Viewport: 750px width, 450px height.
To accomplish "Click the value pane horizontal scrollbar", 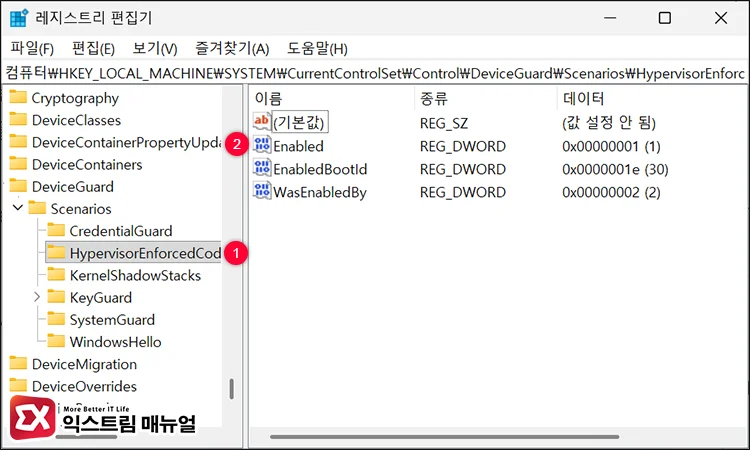I will (x=444, y=436).
